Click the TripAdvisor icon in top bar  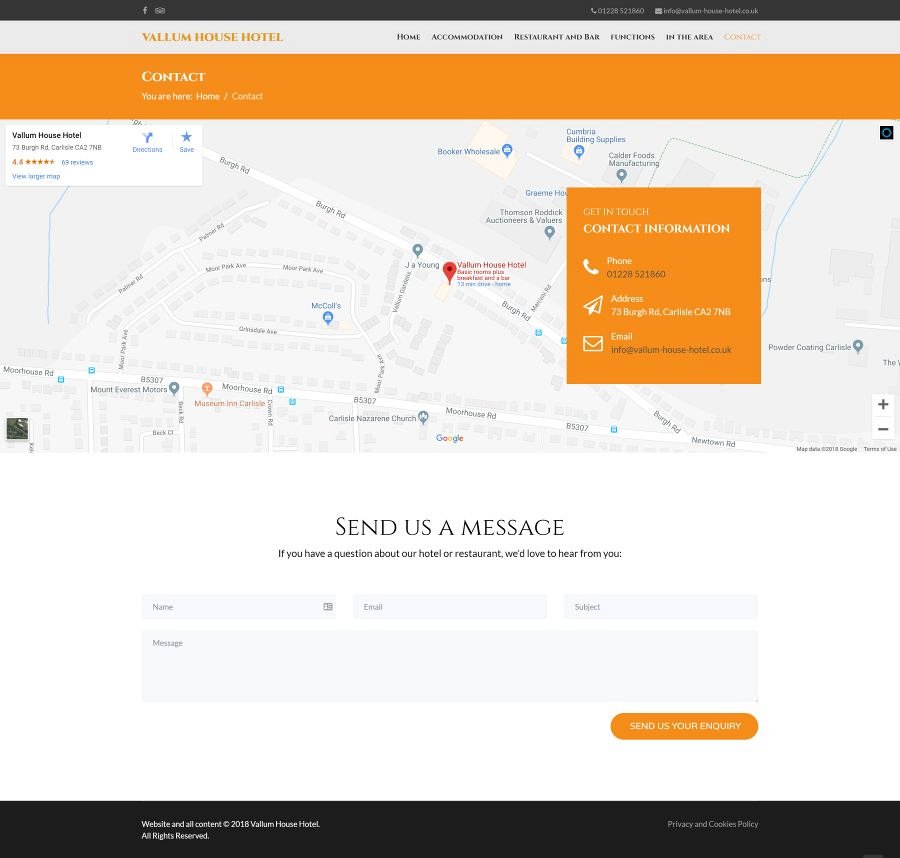pyautogui.click(x=160, y=11)
